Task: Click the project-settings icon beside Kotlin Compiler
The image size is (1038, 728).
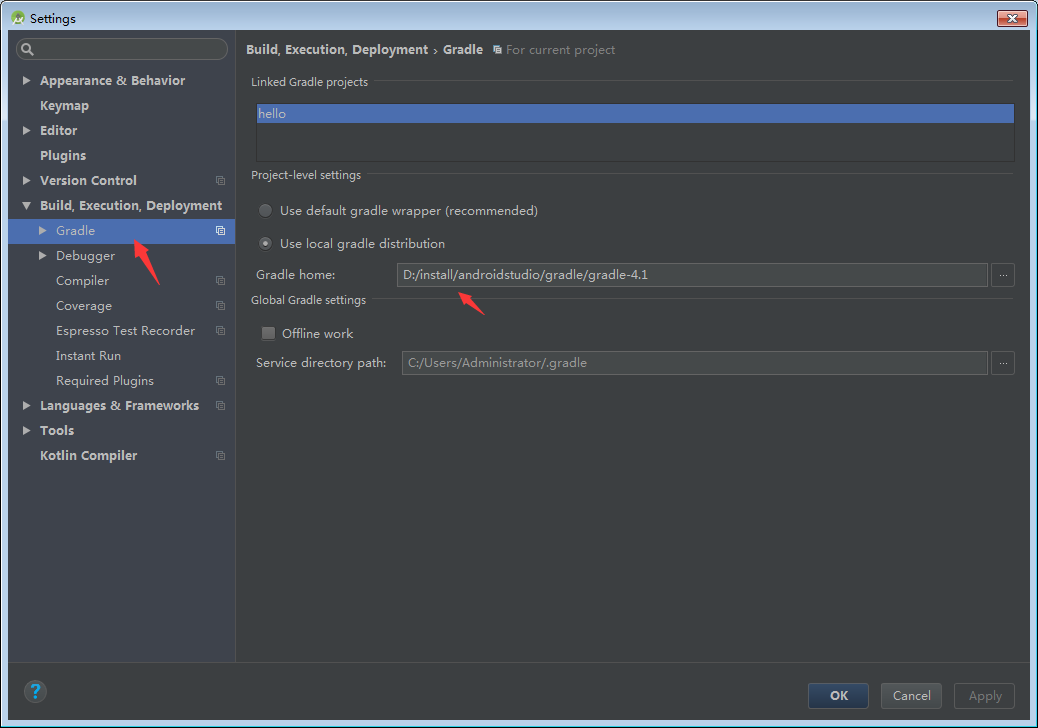Action: [219, 455]
